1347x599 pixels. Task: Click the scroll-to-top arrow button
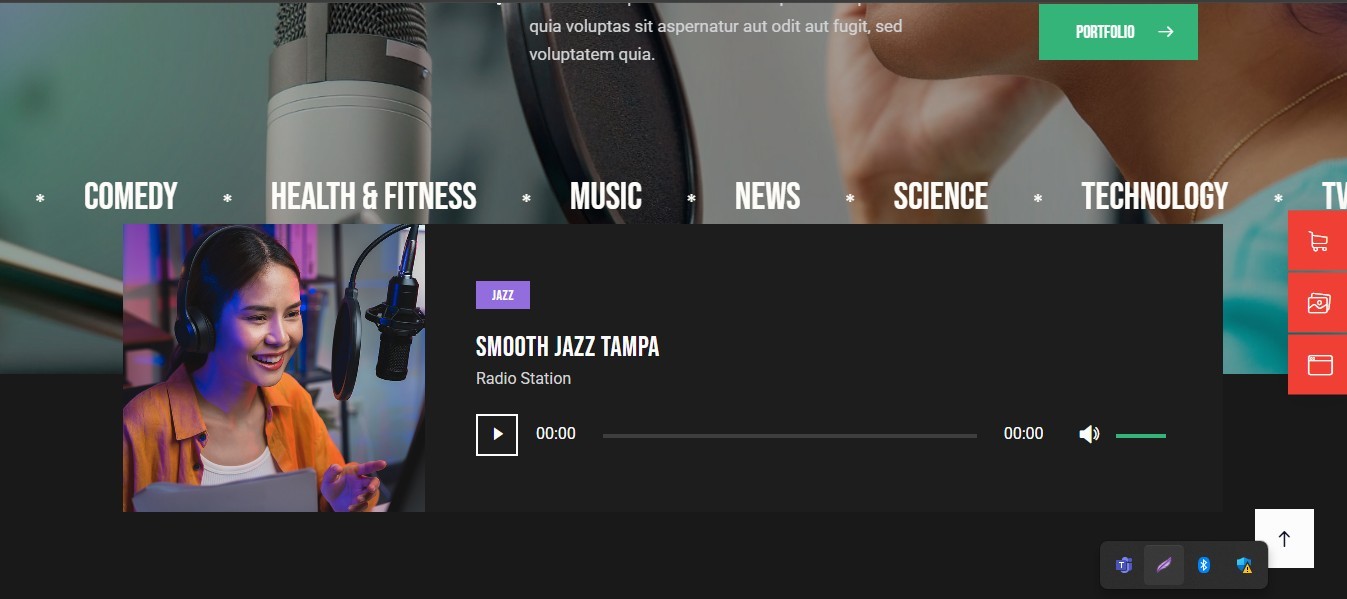pyautogui.click(x=1284, y=538)
